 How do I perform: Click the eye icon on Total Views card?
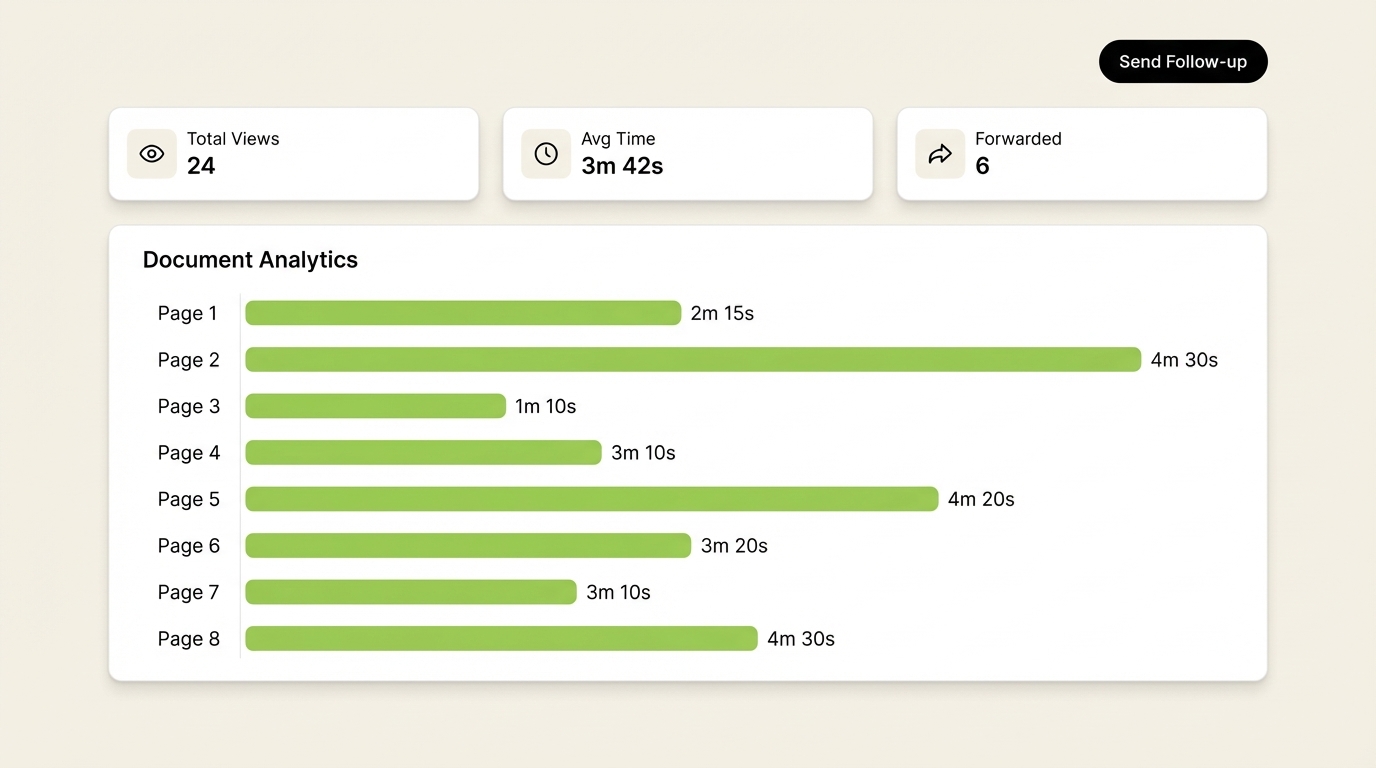(151, 153)
